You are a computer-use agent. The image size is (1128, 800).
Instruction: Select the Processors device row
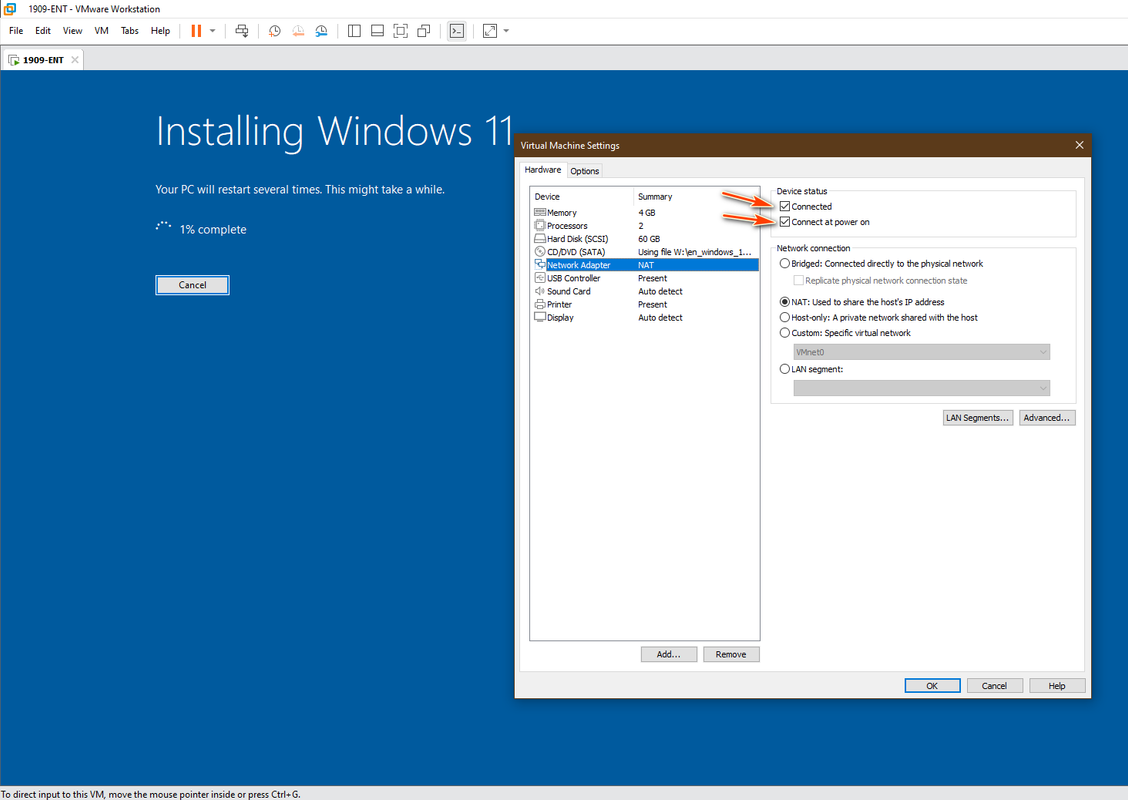click(645, 226)
